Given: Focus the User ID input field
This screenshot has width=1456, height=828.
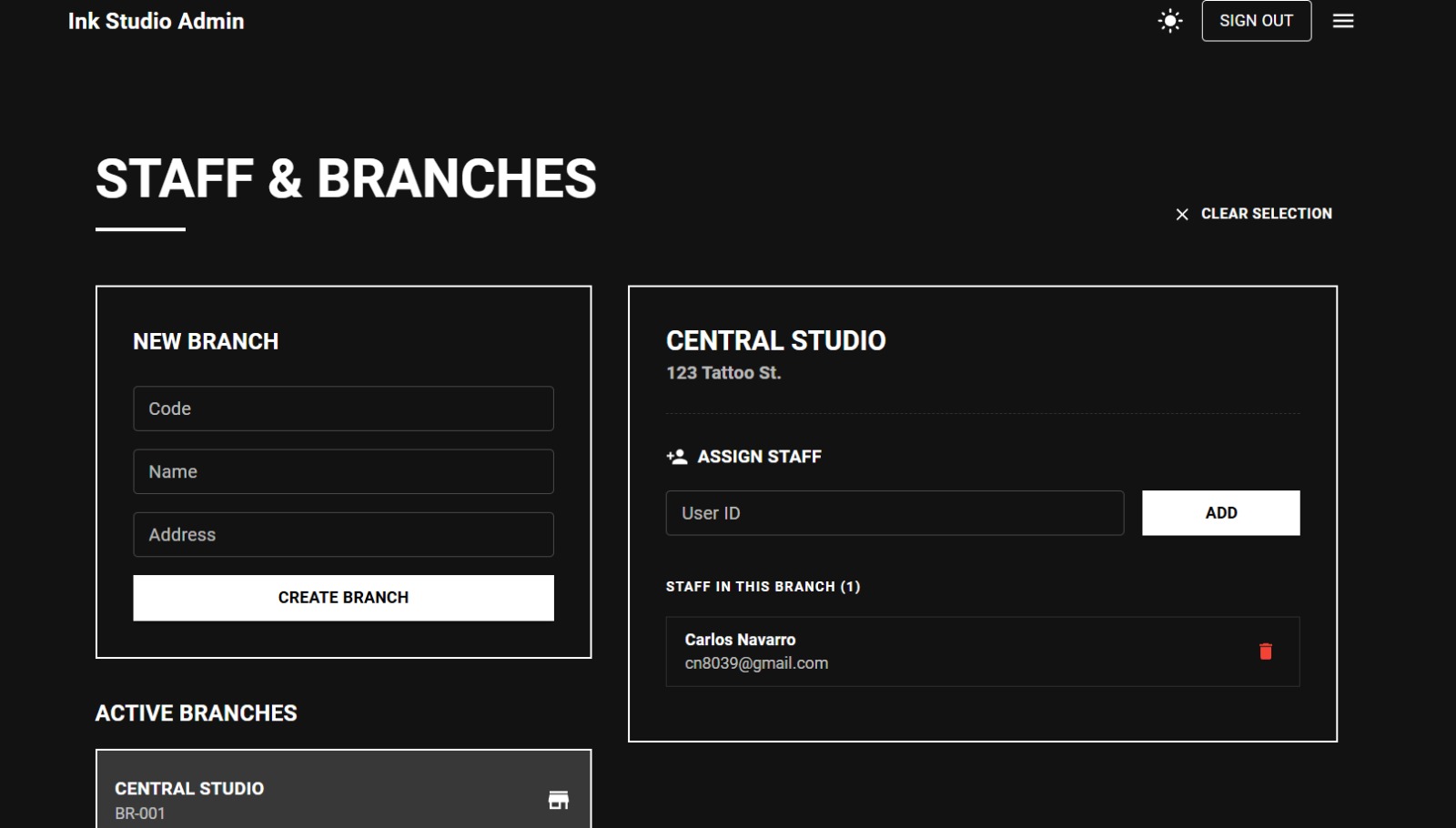Looking at the screenshot, I should (894, 513).
